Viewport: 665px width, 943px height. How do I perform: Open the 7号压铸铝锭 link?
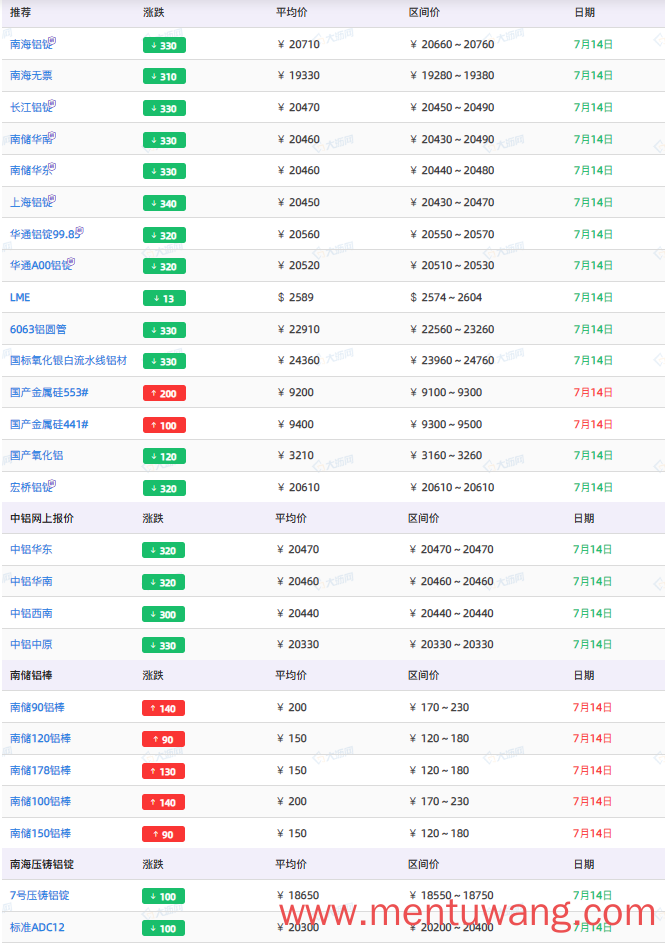(40, 895)
